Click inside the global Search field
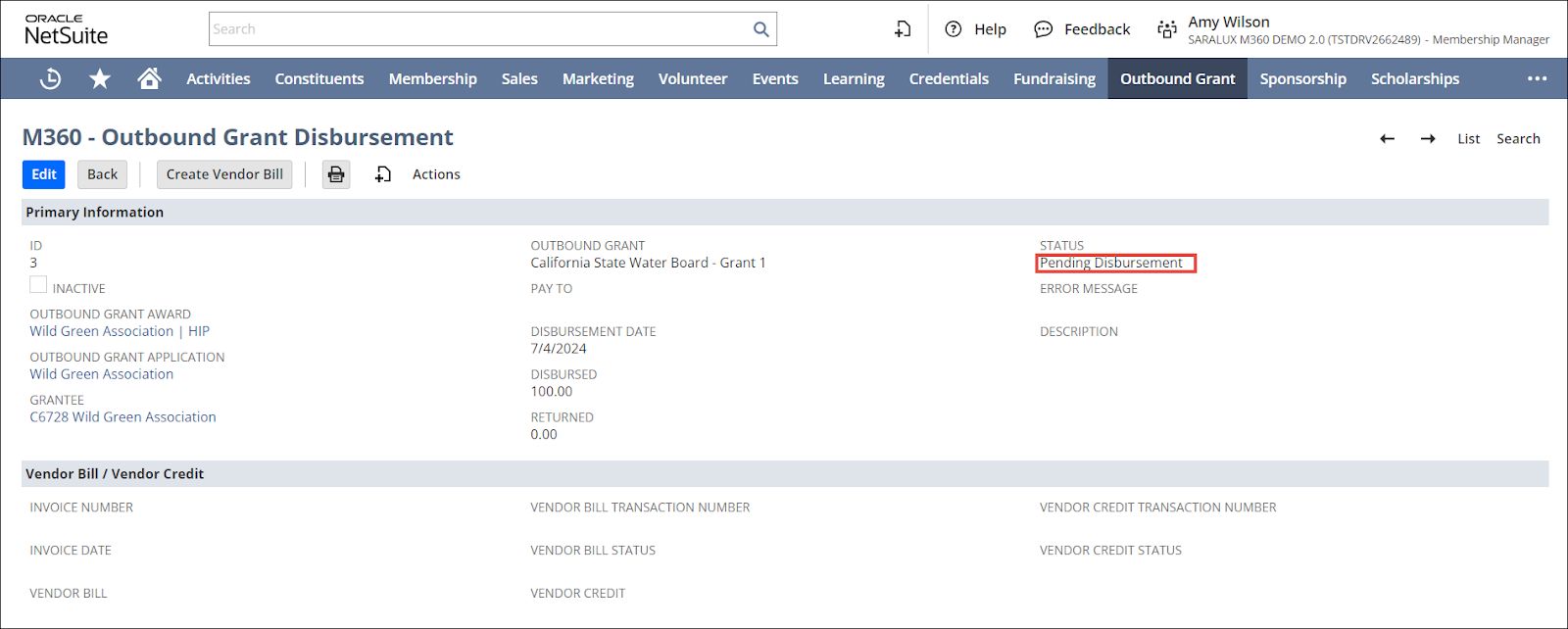The width and height of the screenshot is (1568, 629). point(478,29)
